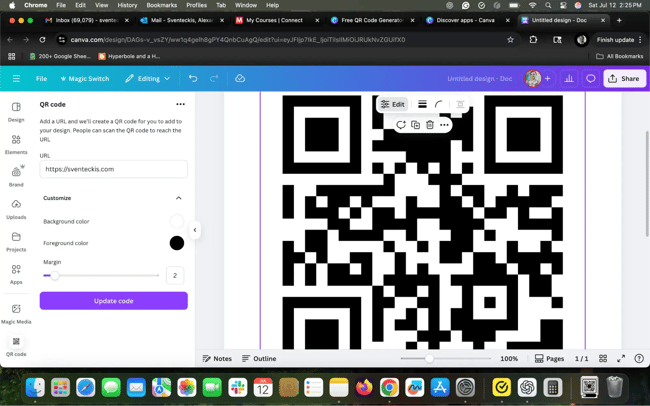650x406 pixels.
Task: Open the Editing mode dropdown
Action: pos(148,78)
